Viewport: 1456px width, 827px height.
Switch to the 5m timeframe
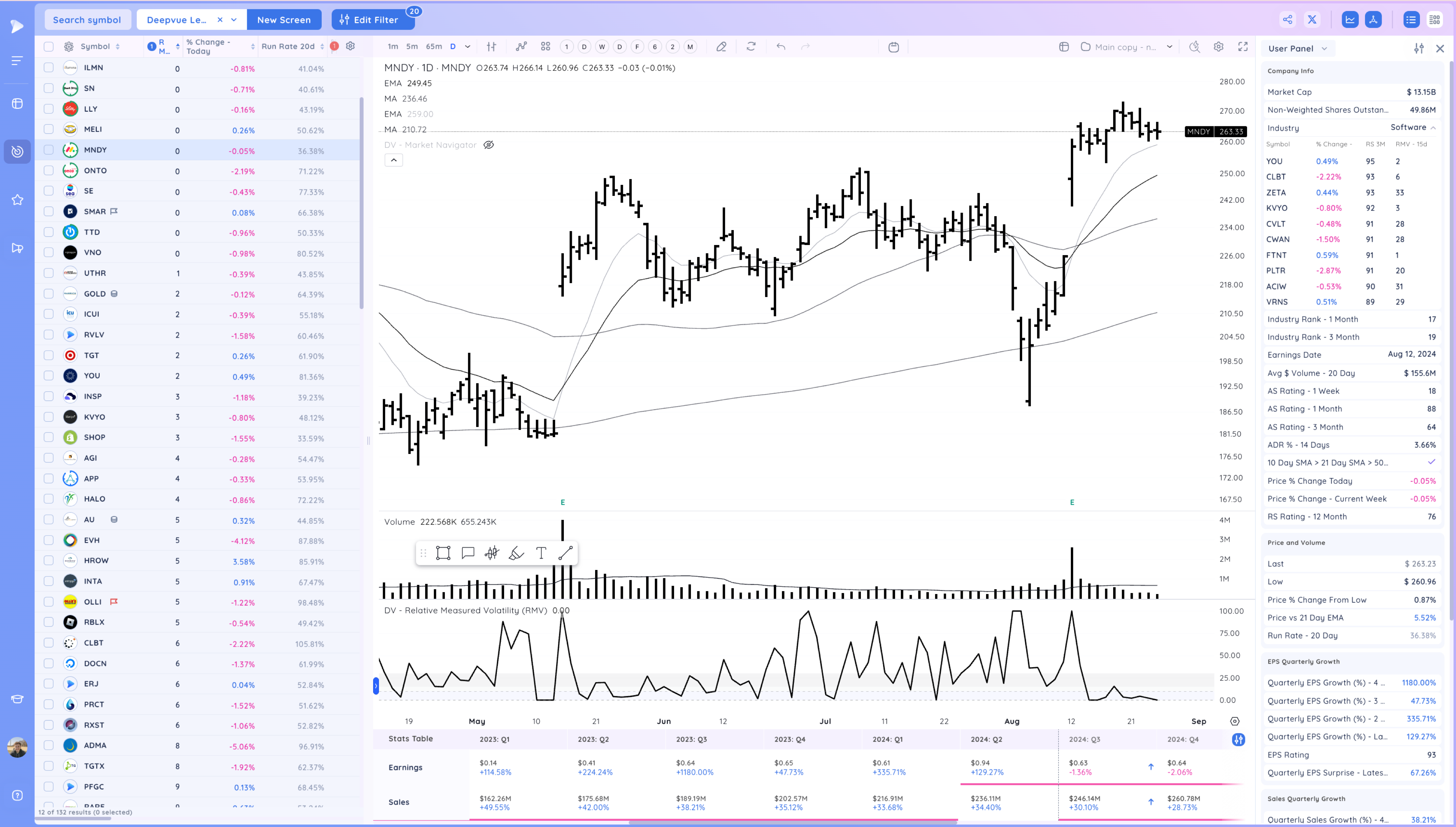(x=412, y=47)
